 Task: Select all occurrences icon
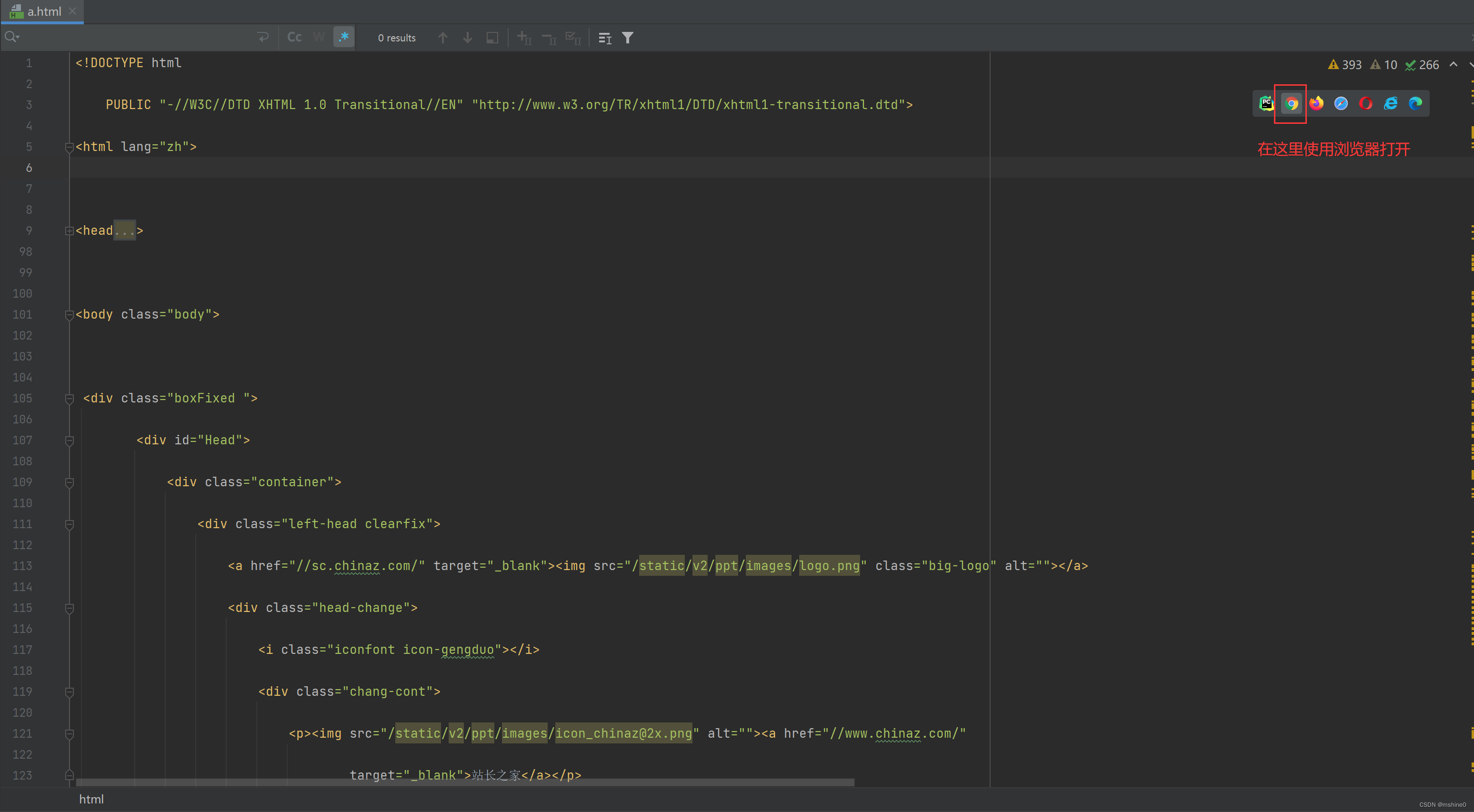[573, 38]
